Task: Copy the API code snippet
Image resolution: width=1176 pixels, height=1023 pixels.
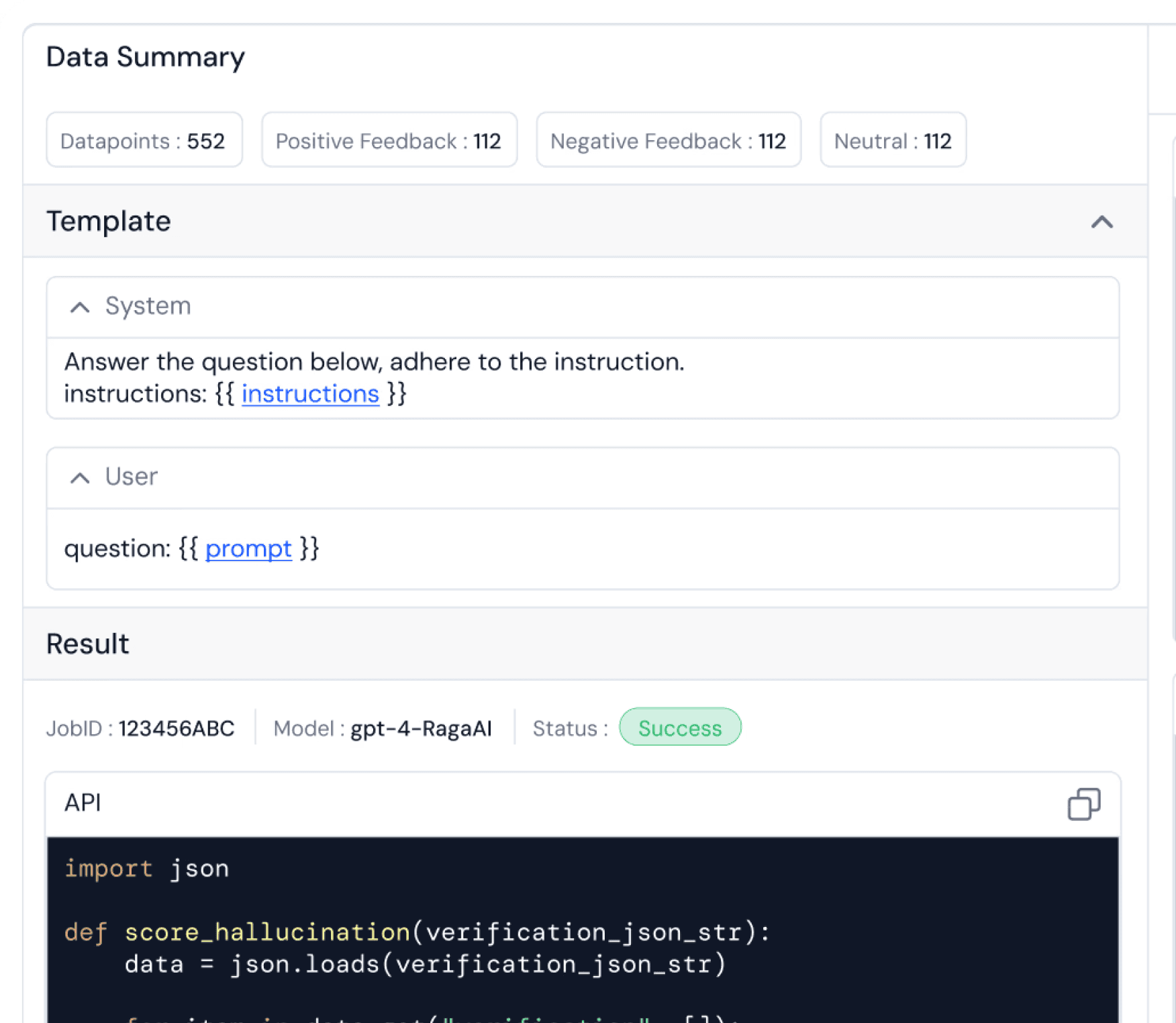Action: pos(1084,803)
